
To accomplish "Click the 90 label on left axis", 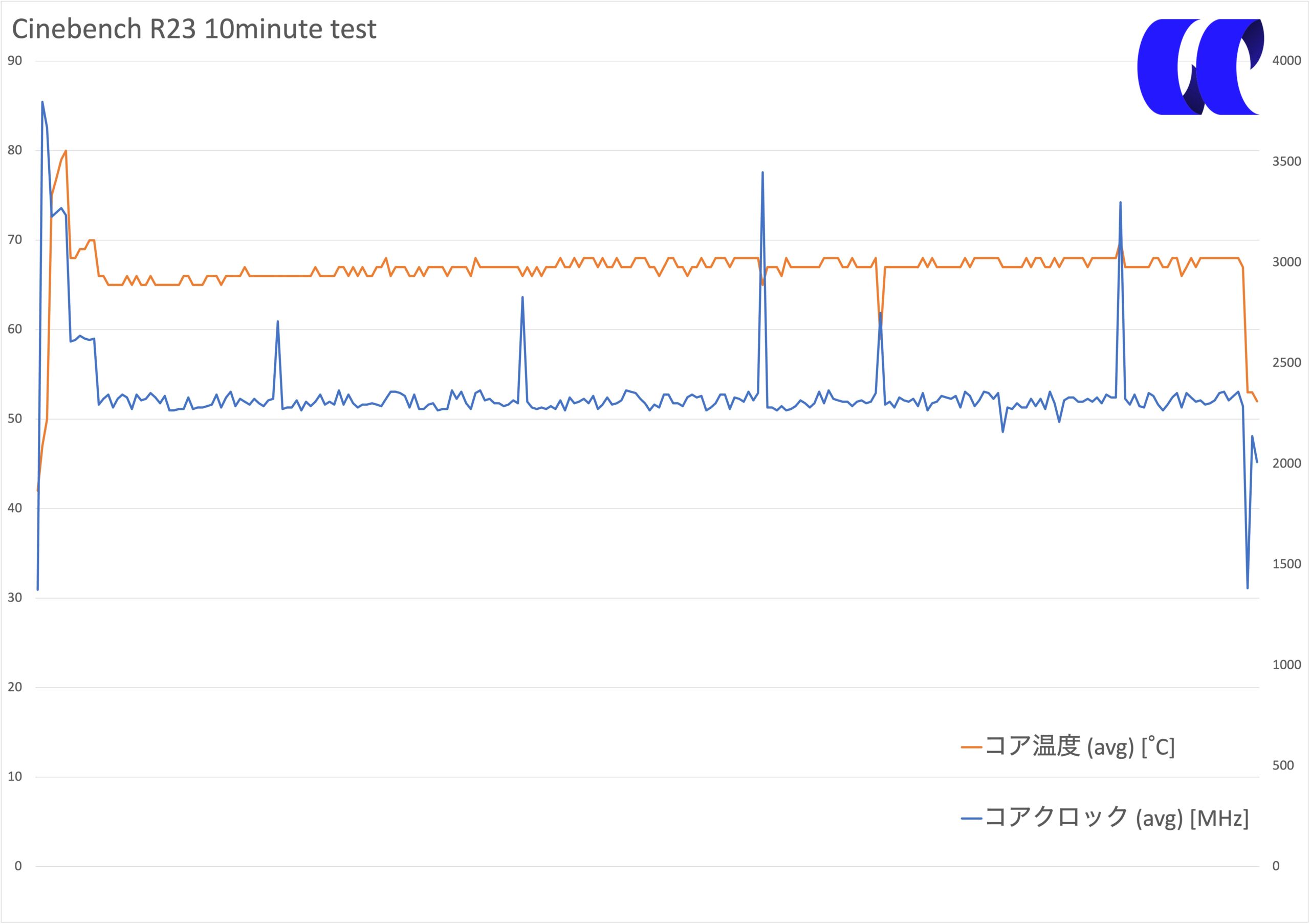I will click(15, 60).
